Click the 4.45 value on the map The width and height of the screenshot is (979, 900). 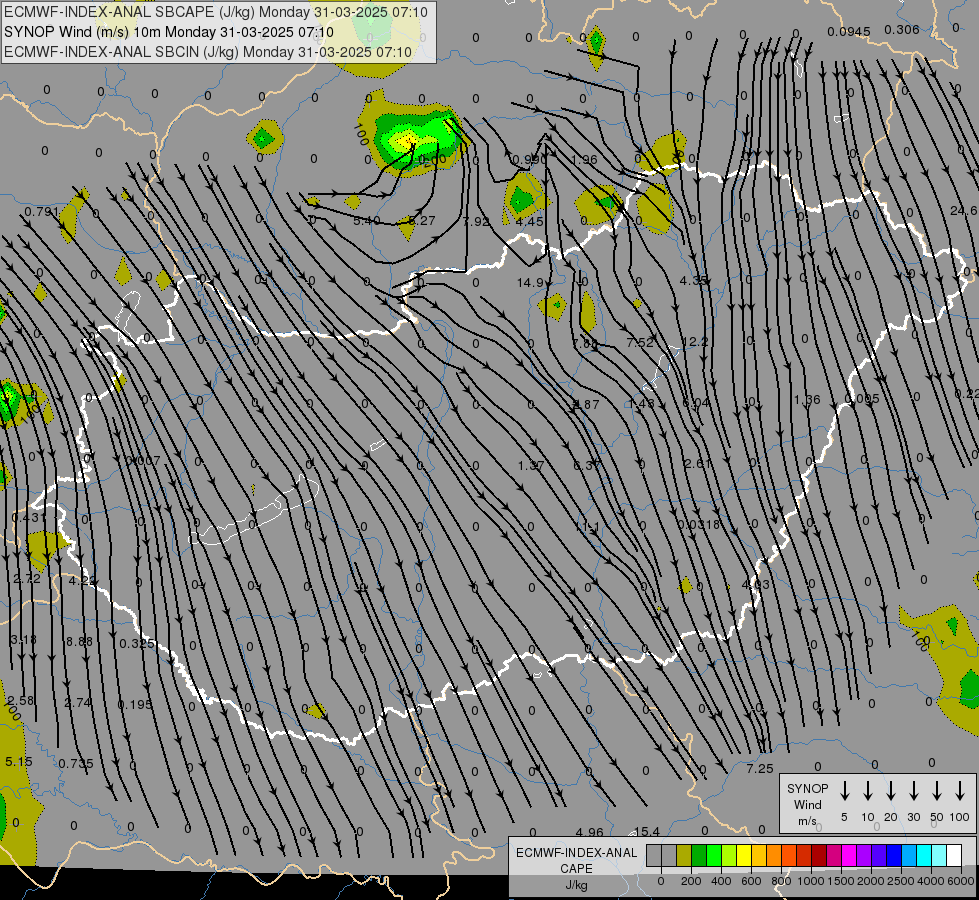[x=529, y=222]
